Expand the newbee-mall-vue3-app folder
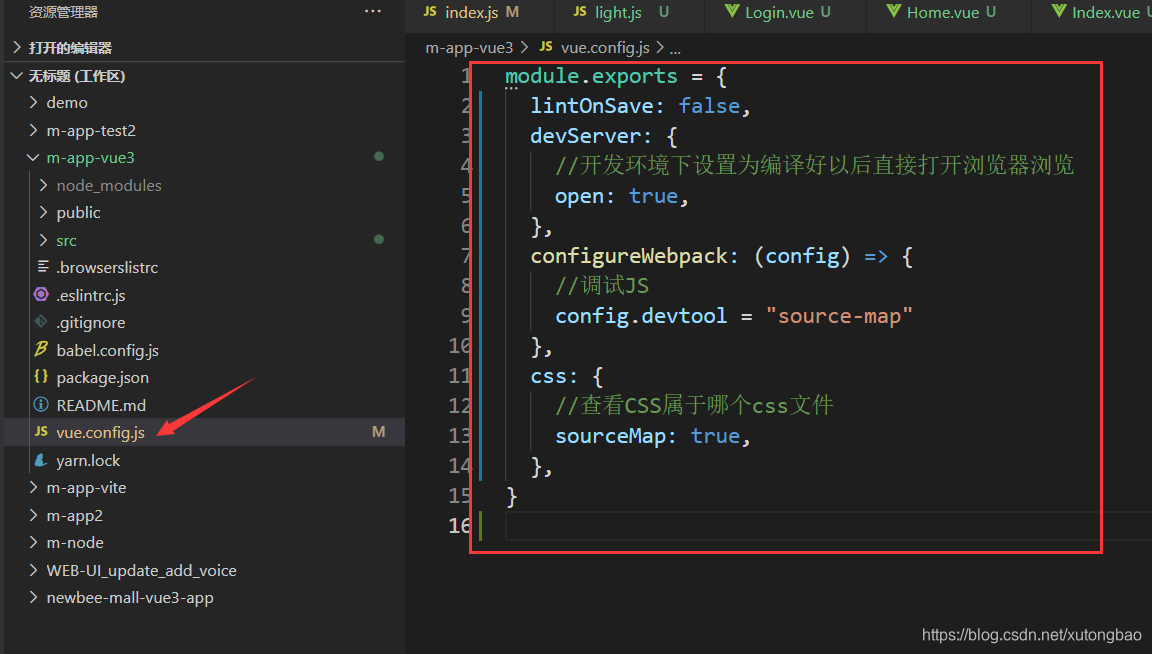The width and height of the screenshot is (1152, 654). pos(33,597)
